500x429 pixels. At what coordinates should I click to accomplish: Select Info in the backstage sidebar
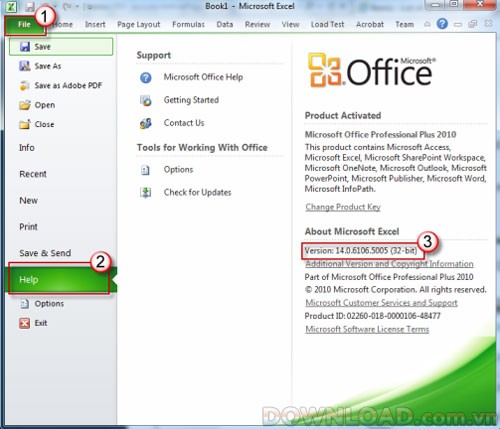click(27, 147)
